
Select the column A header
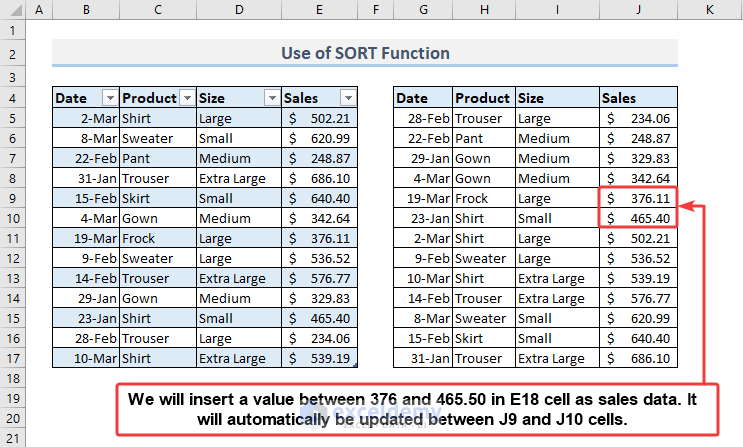tap(38, 11)
